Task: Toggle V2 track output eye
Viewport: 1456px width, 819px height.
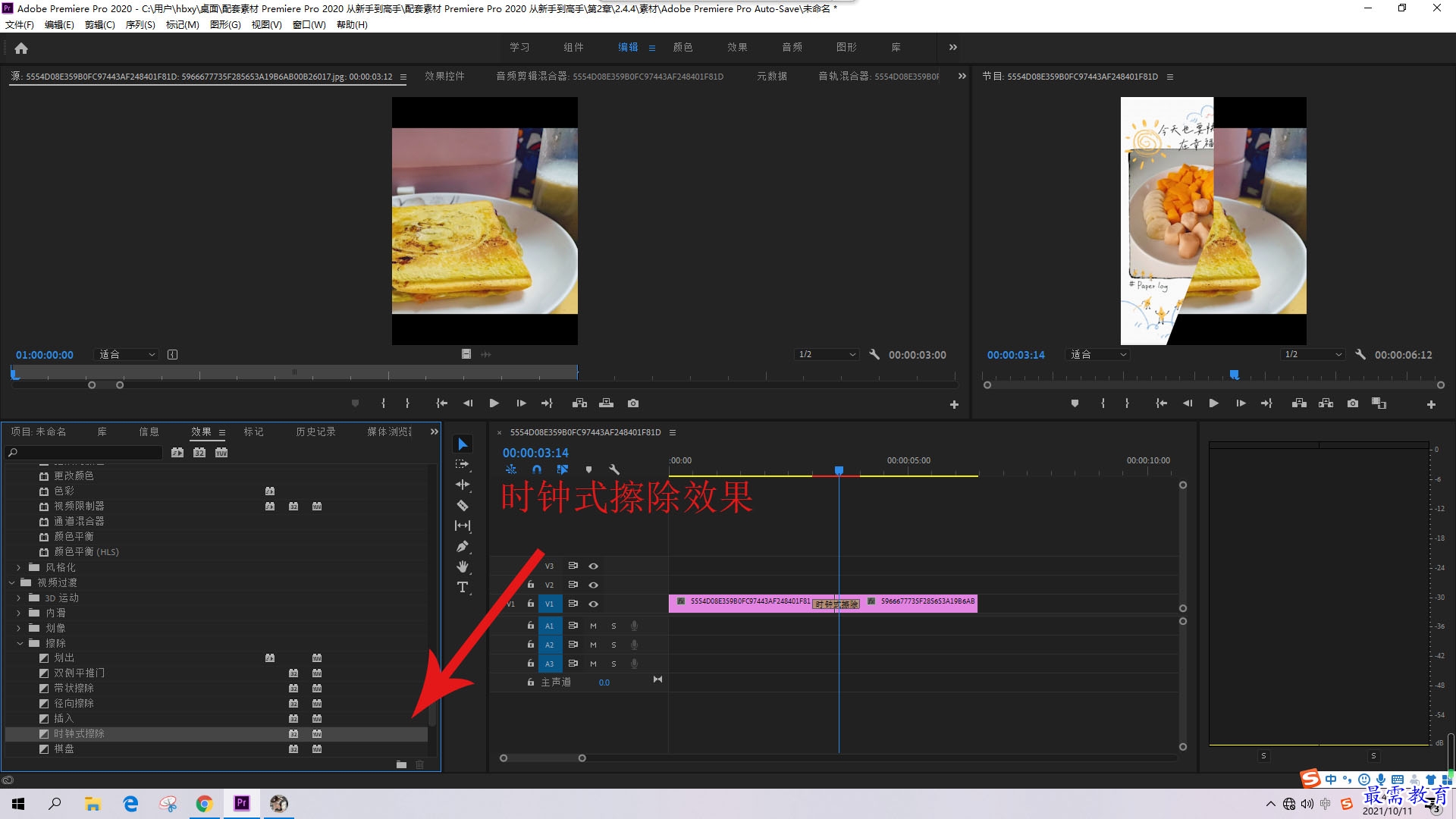Action: (594, 585)
